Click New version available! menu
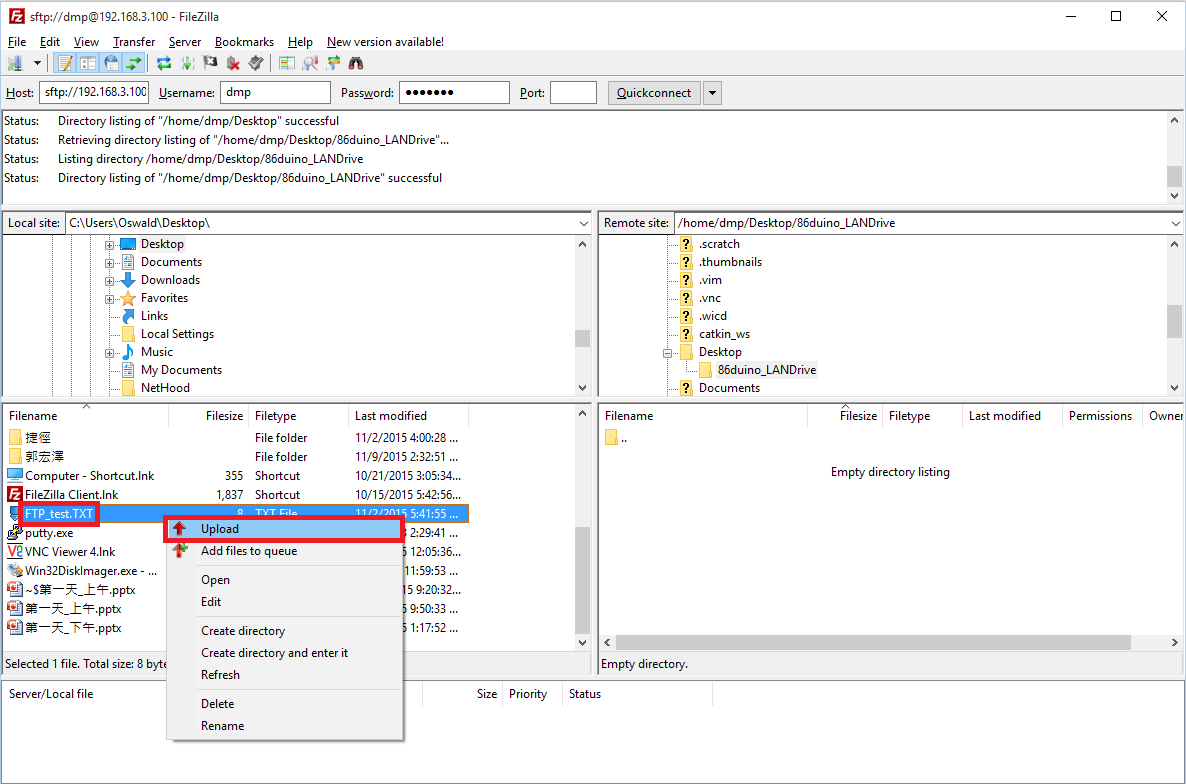The image size is (1186, 784). (385, 42)
